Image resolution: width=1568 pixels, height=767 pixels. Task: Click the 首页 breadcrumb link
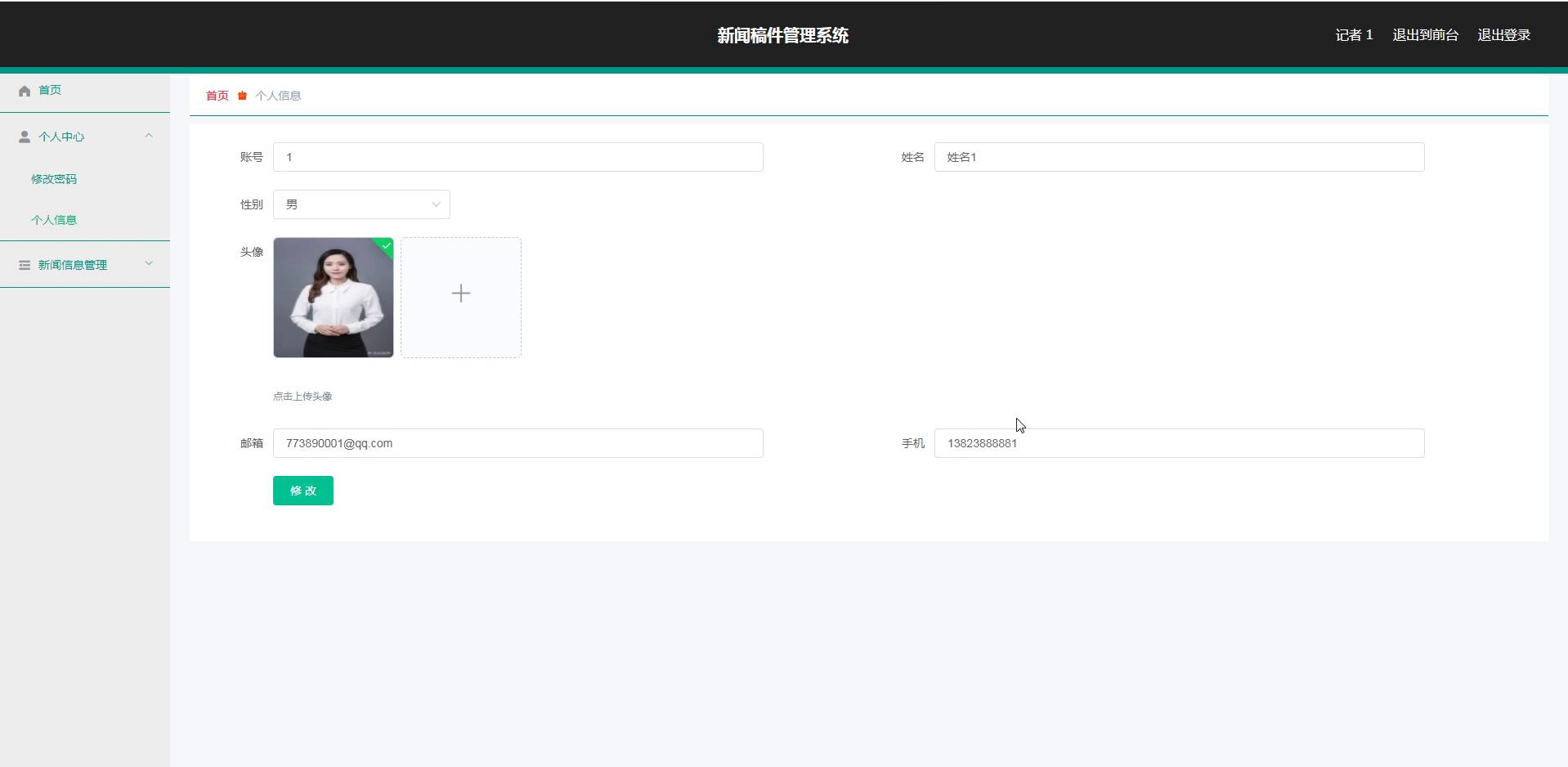tap(217, 96)
